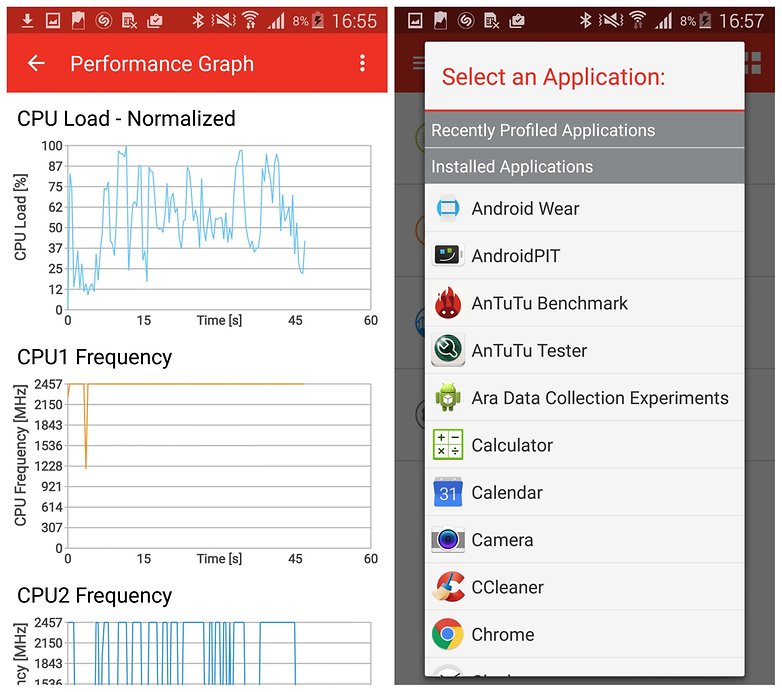Select the AnTuTu Tester icon
Image resolution: width=782 pixels, height=692 pixels.
point(448,350)
